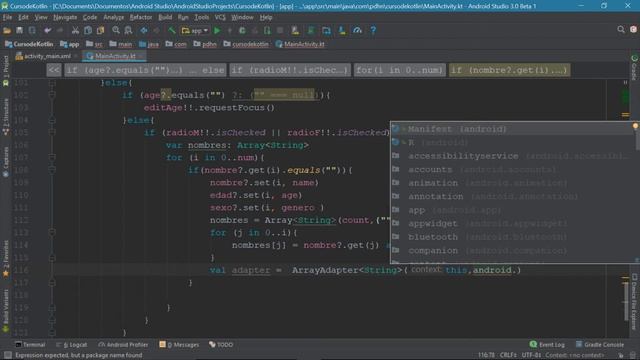Open the Event Log panel
This screenshot has width=640, height=360.
tap(547, 345)
